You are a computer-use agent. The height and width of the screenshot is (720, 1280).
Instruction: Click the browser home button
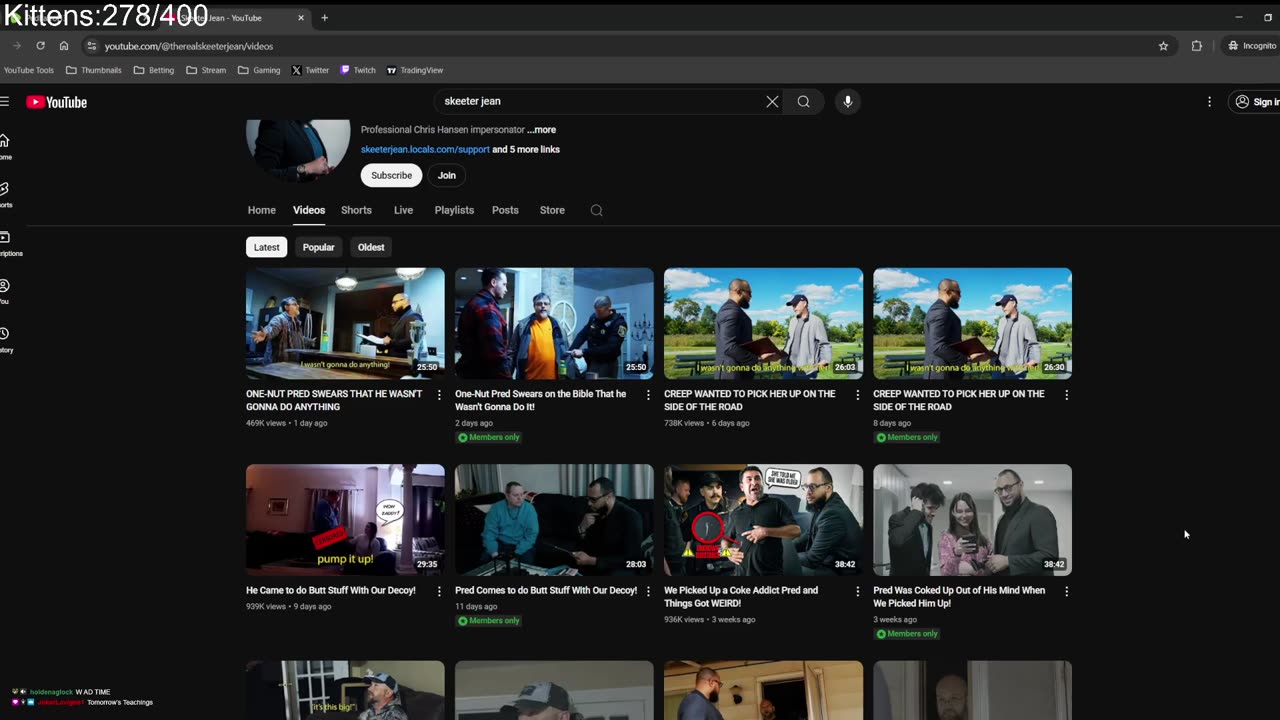point(64,46)
